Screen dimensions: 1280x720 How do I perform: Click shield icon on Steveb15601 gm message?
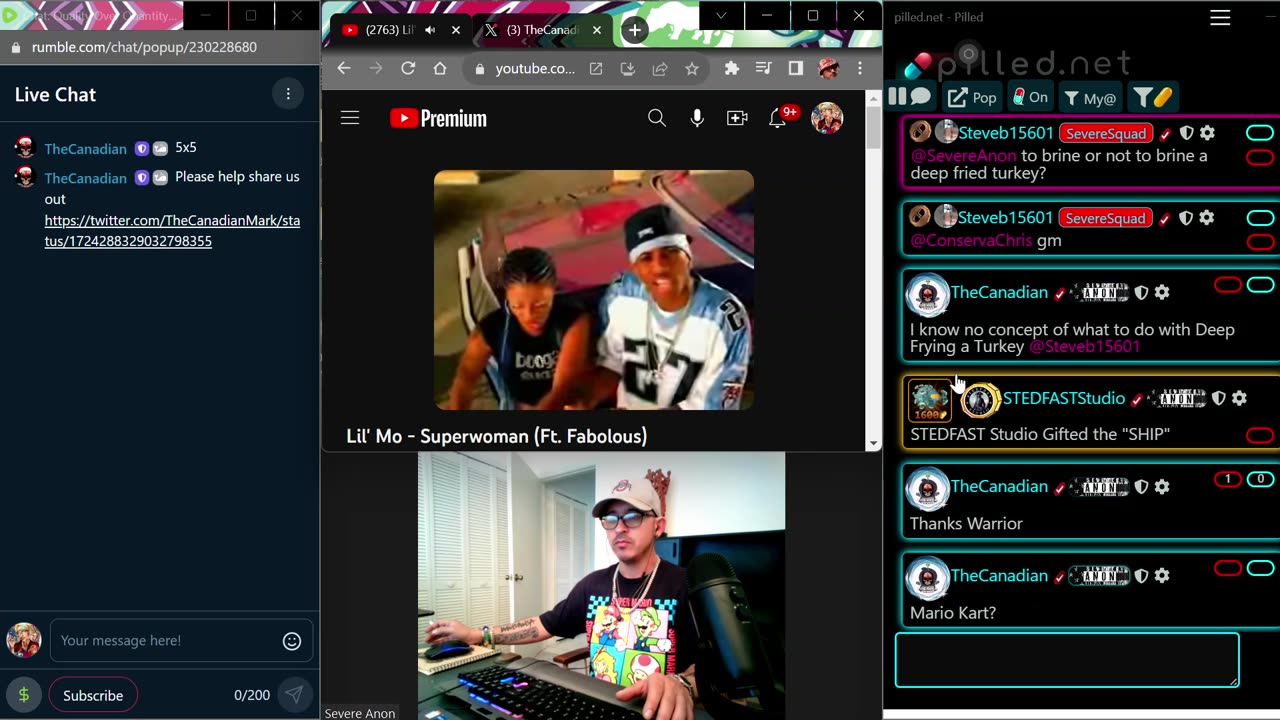tap(1186, 218)
